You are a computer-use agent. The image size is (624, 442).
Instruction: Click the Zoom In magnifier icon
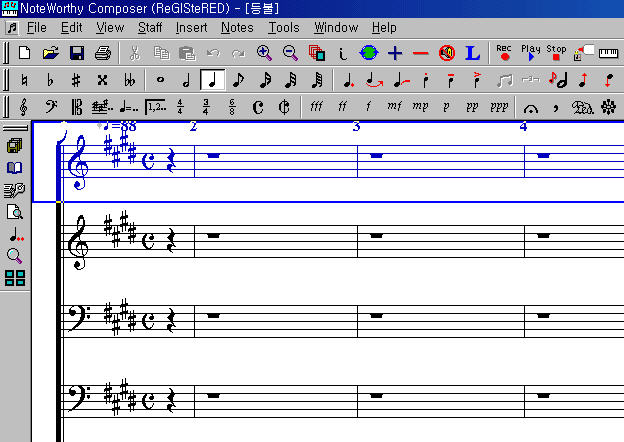point(265,52)
